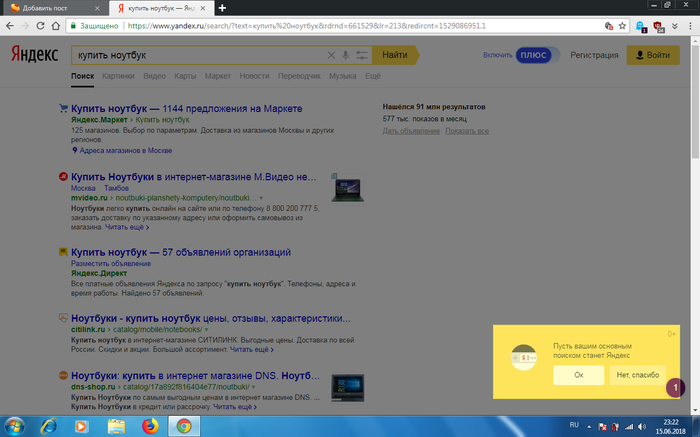700x437 pixels.
Task: Click 'Нет, спасибо' in the popup
Action: tap(637, 375)
